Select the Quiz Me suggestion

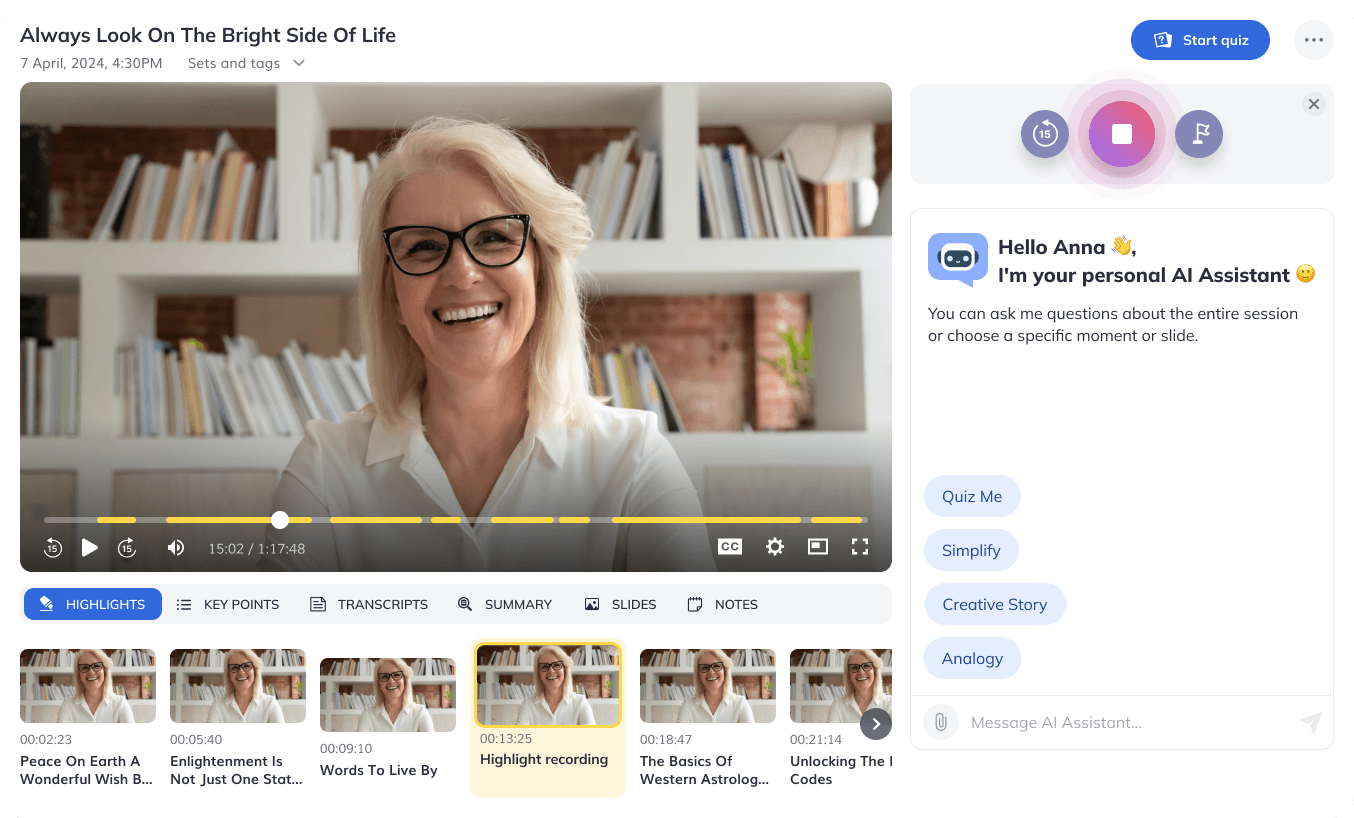(972, 497)
